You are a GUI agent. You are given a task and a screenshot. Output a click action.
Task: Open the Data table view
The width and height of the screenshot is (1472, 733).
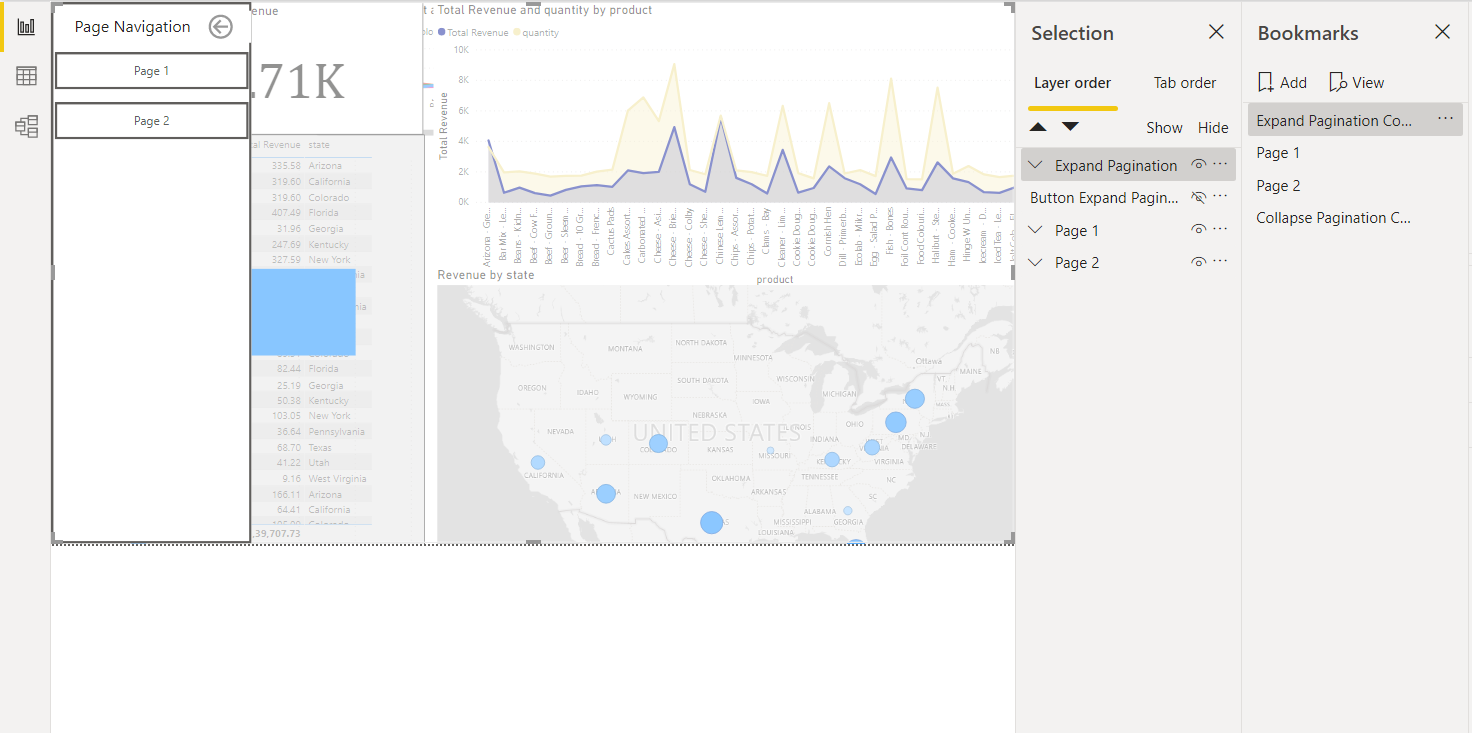tap(26, 76)
